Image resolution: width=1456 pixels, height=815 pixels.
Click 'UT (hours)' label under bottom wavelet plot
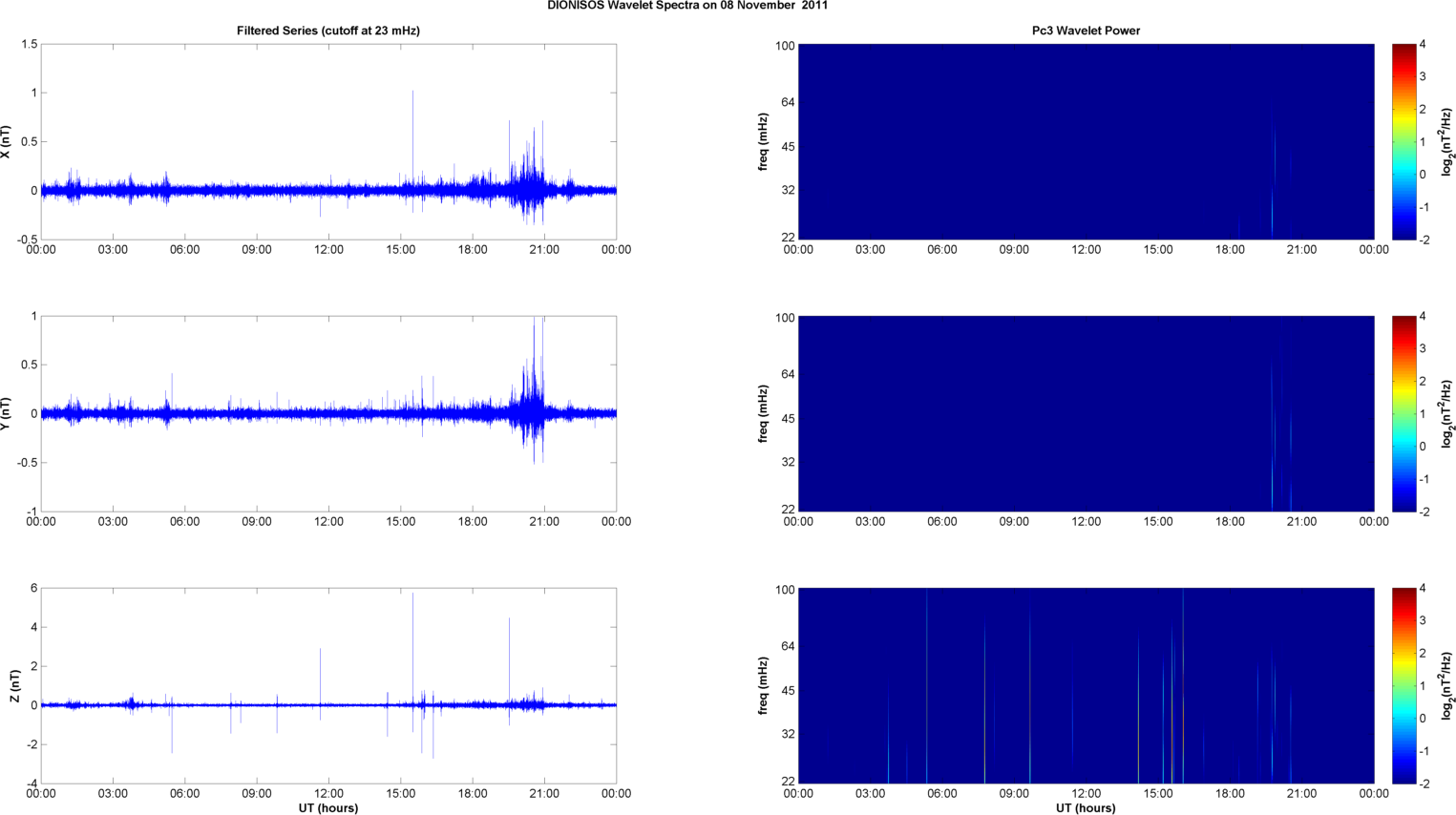tap(1086, 808)
